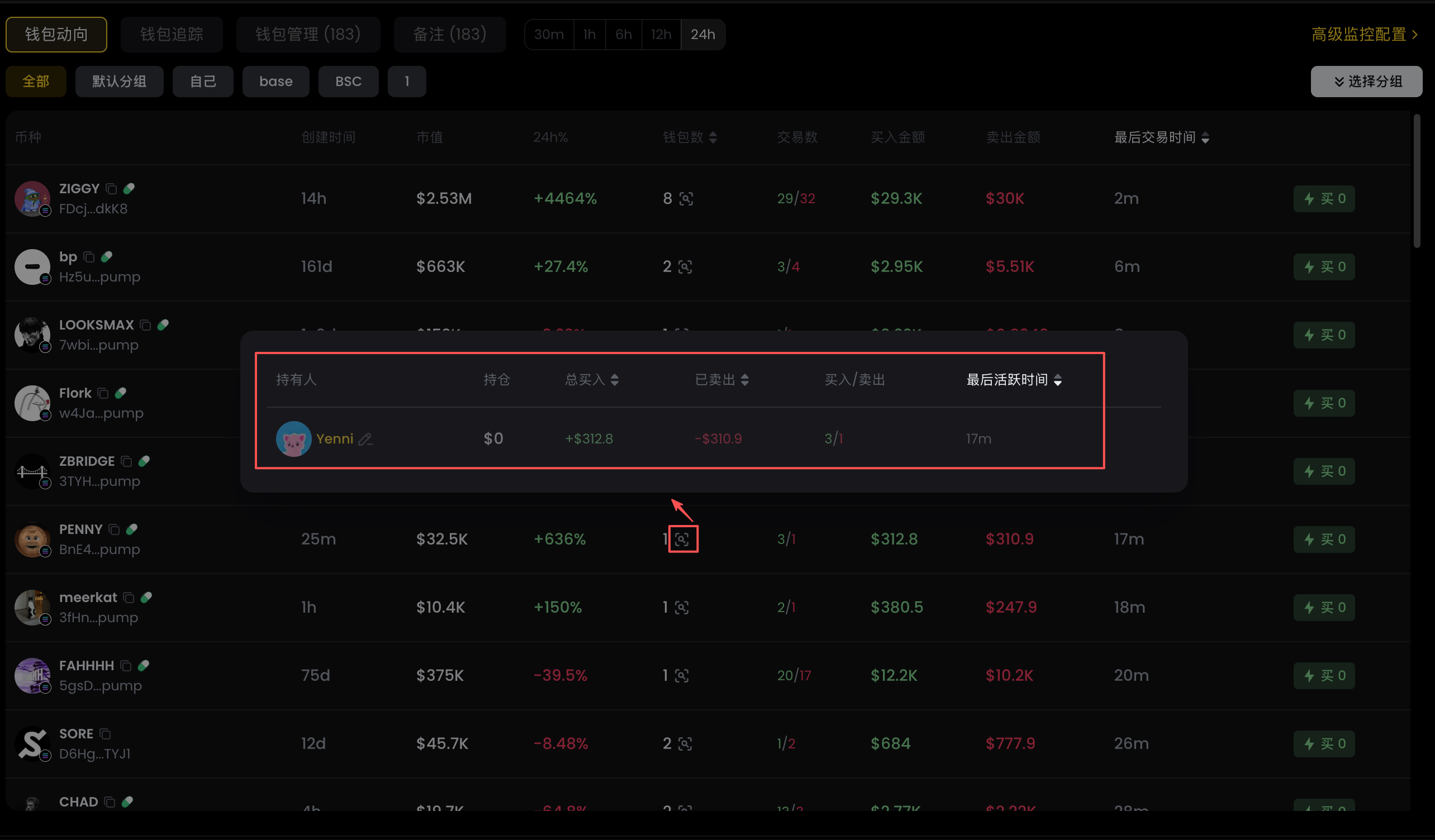The height and width of the screenshot is (840, 1435).
Task: Click the pencil edit icon next to Yenni
Action: pyautogui.click(x=365, y=439)
